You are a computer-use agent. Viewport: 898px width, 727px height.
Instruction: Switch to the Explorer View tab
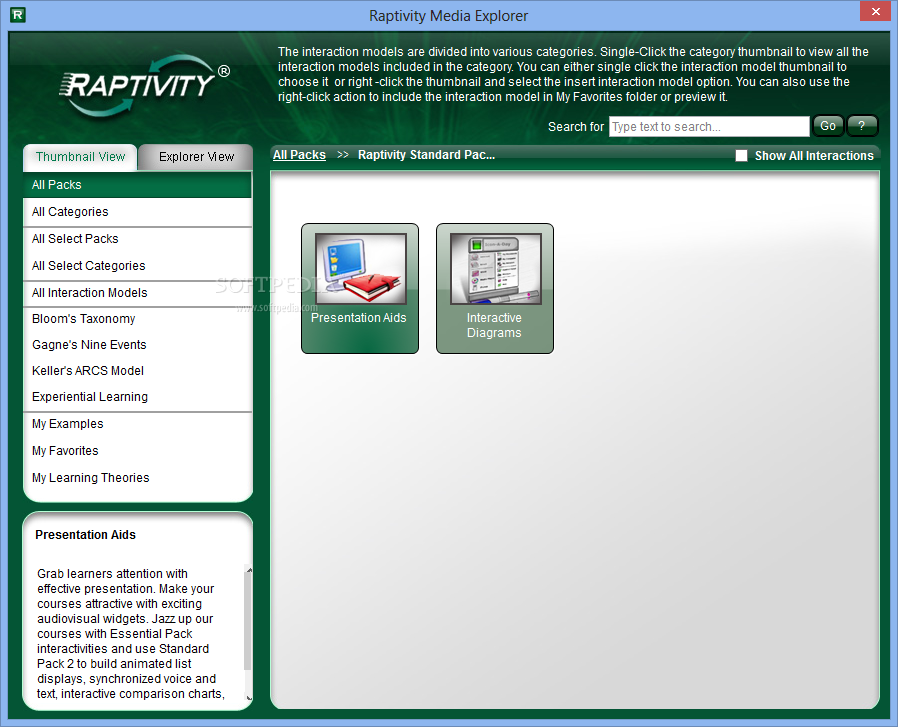click(x=196, y=157)
